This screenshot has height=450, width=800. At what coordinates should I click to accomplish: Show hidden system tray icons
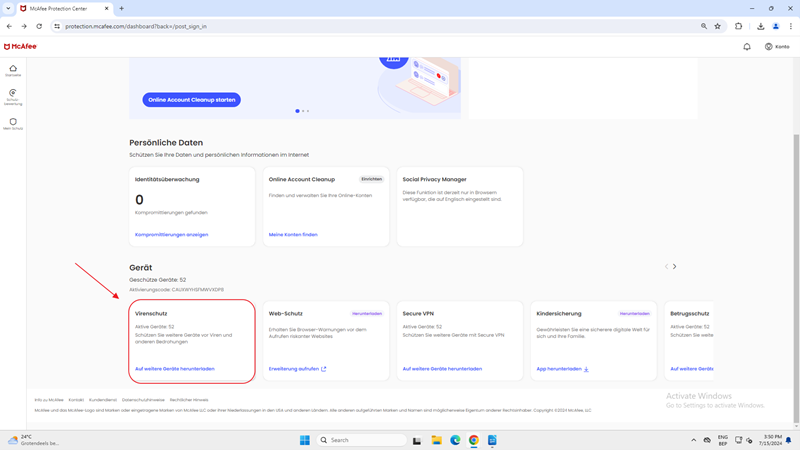coord(693,440)
